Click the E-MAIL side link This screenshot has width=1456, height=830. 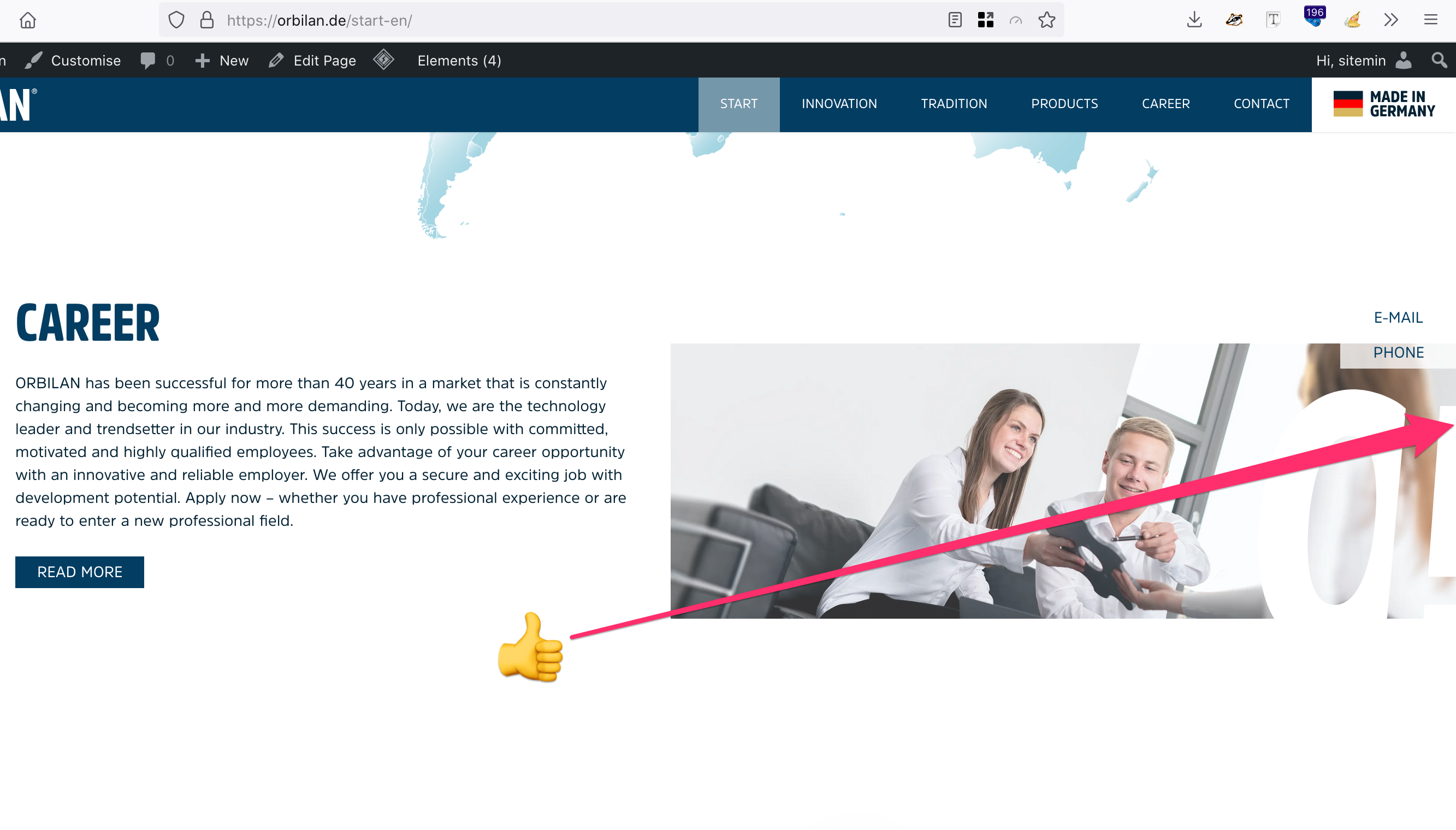(x=1398, y=317)
